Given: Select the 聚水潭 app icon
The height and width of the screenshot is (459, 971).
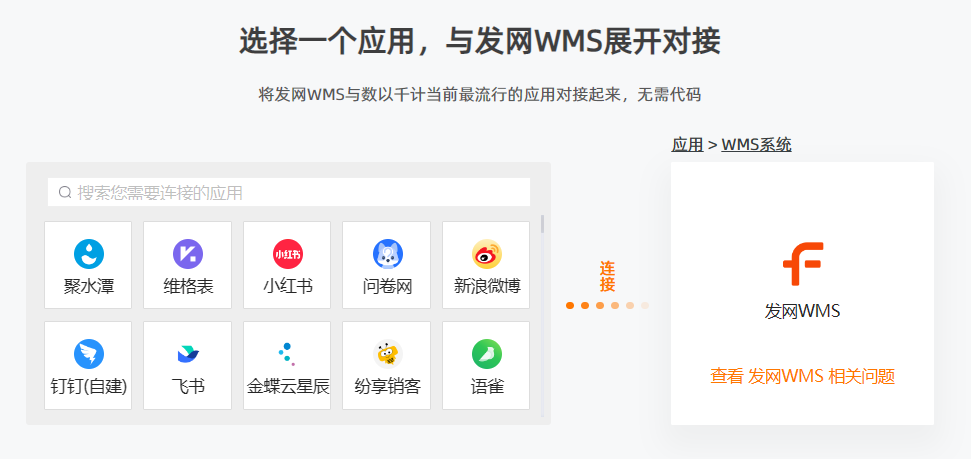Looking at the screenshot, I should point(89,254).
